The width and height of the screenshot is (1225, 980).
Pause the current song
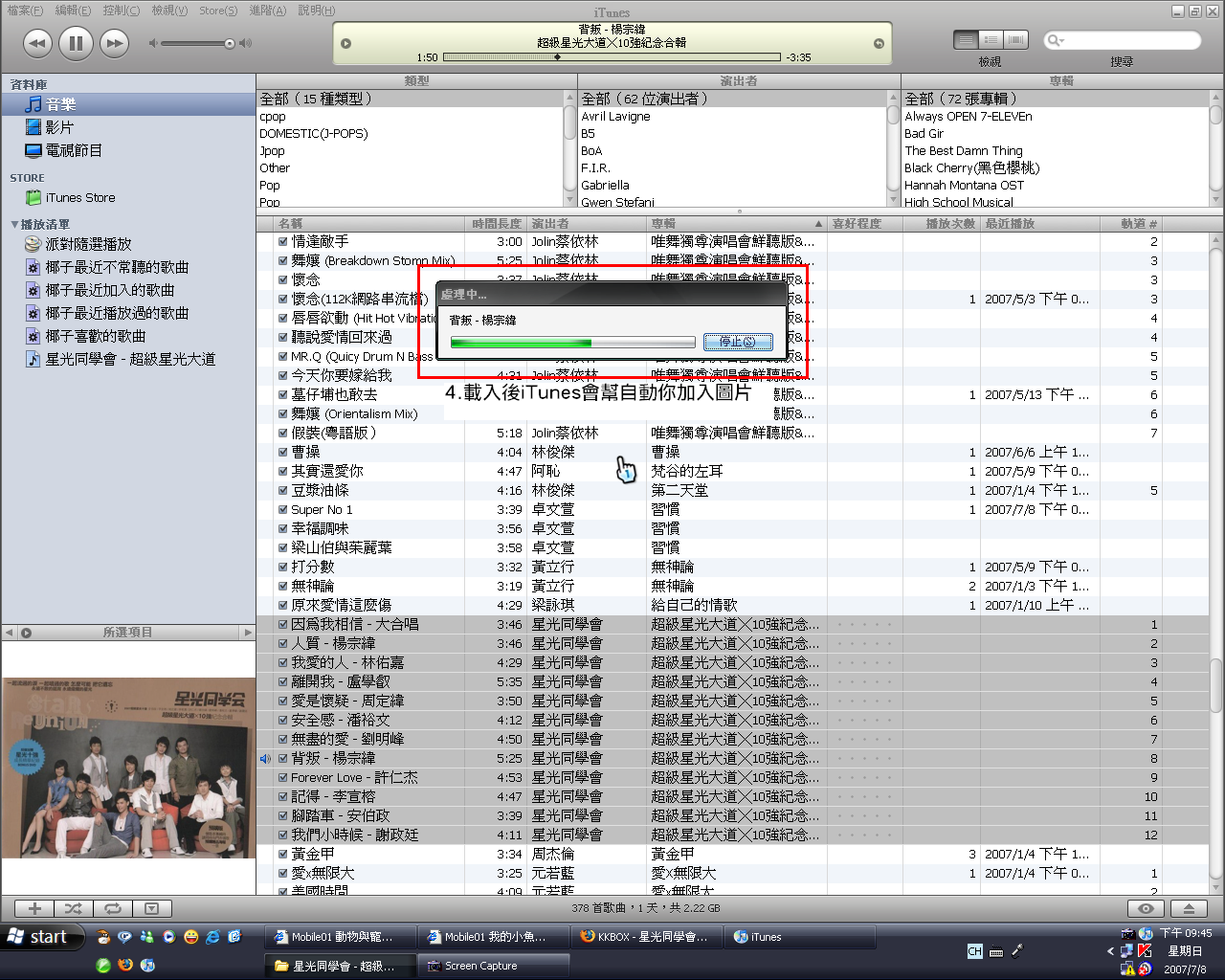coord(76,43)
